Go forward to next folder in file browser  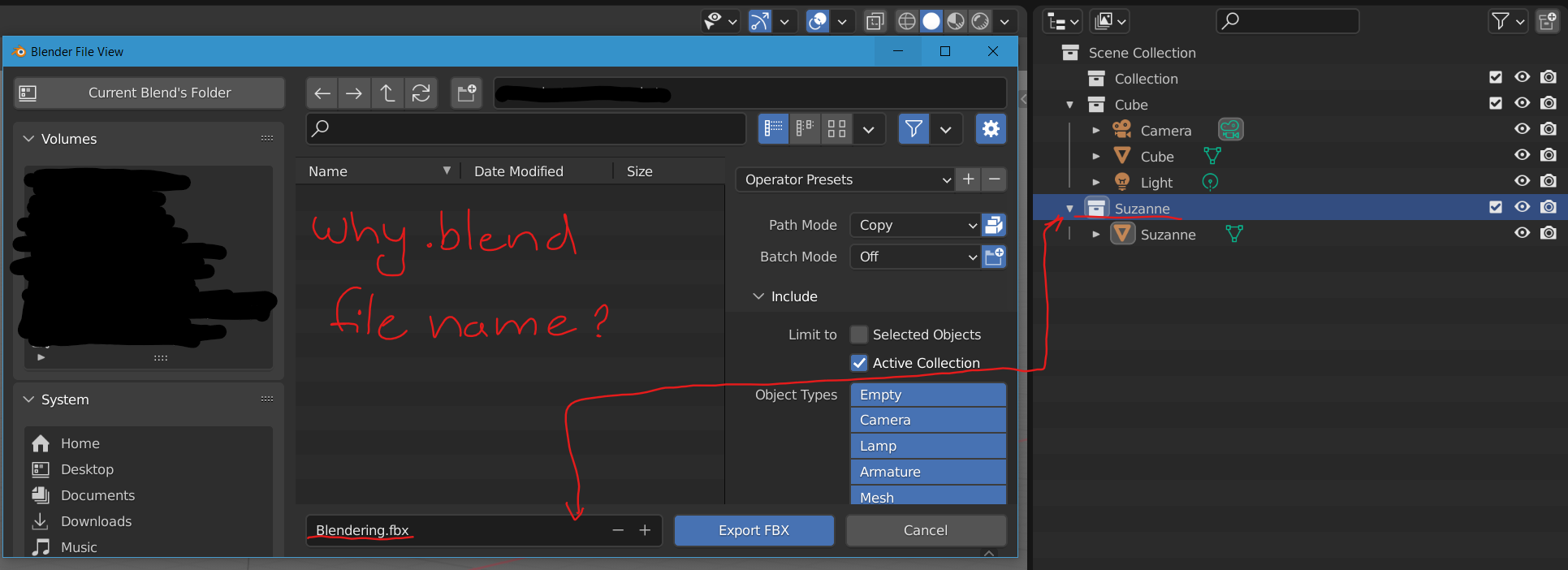(x=354, y=93)
